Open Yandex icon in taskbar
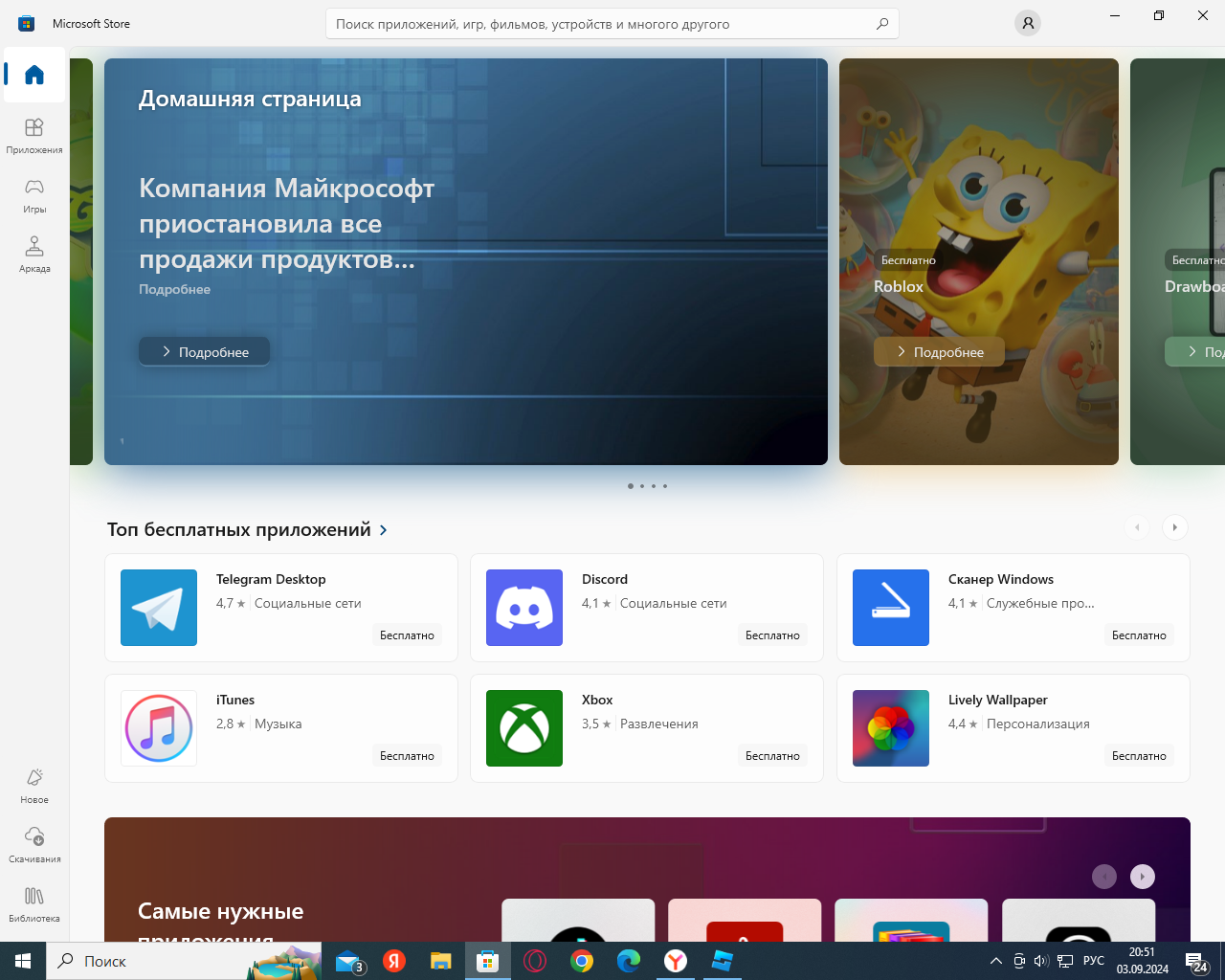The image size is (1225, 980). point(394,961)
